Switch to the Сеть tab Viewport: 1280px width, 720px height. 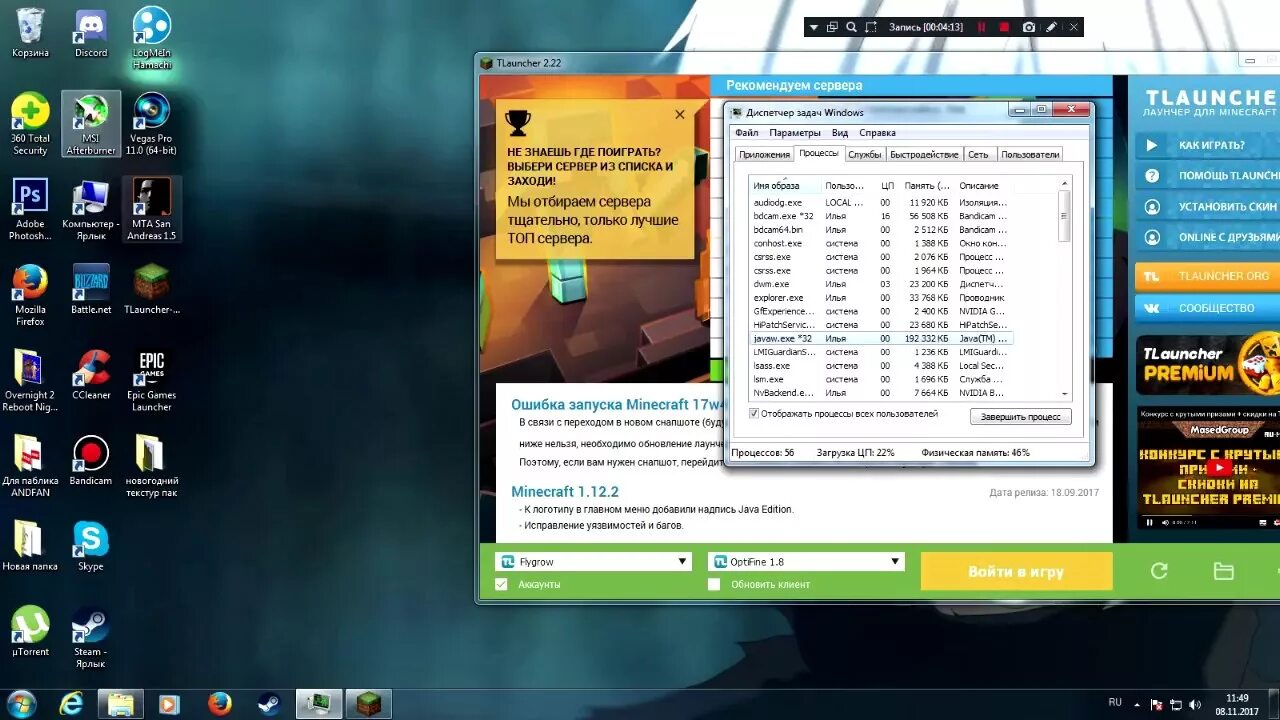point(978,154)
